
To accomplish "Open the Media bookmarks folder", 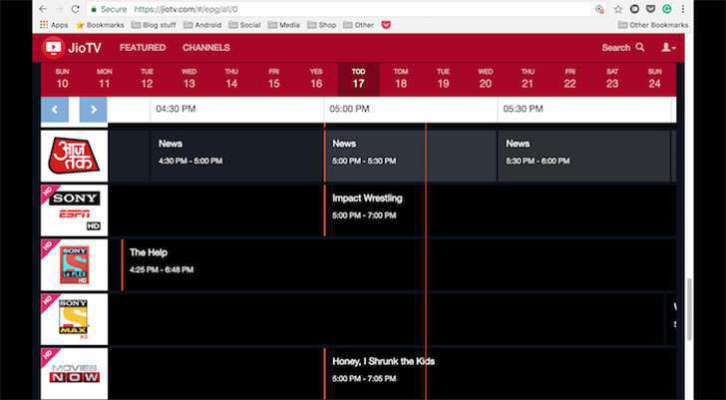I will pyautogui.click(x=284, y=25).
